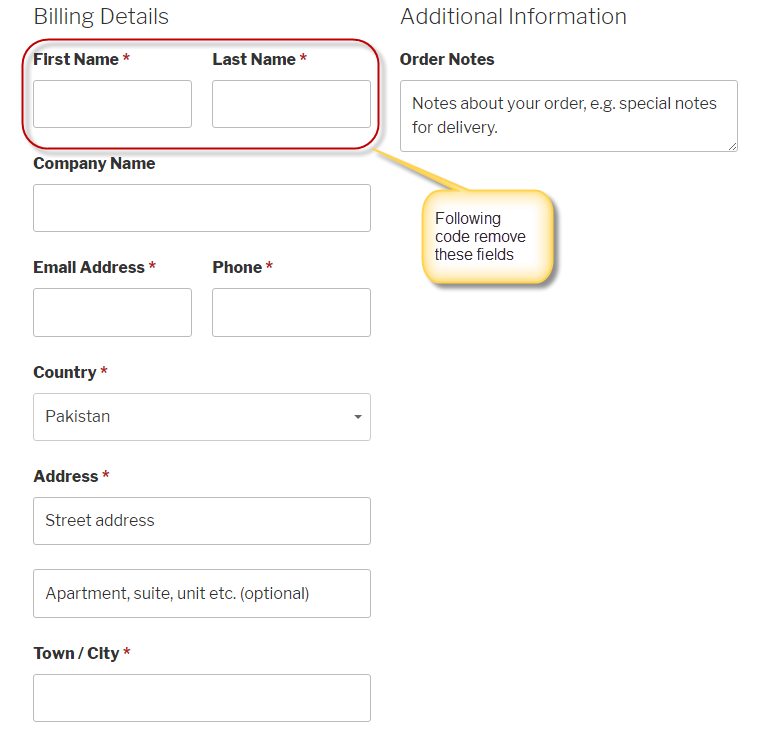Select the yellow callout note

click(x=487, y=237)
